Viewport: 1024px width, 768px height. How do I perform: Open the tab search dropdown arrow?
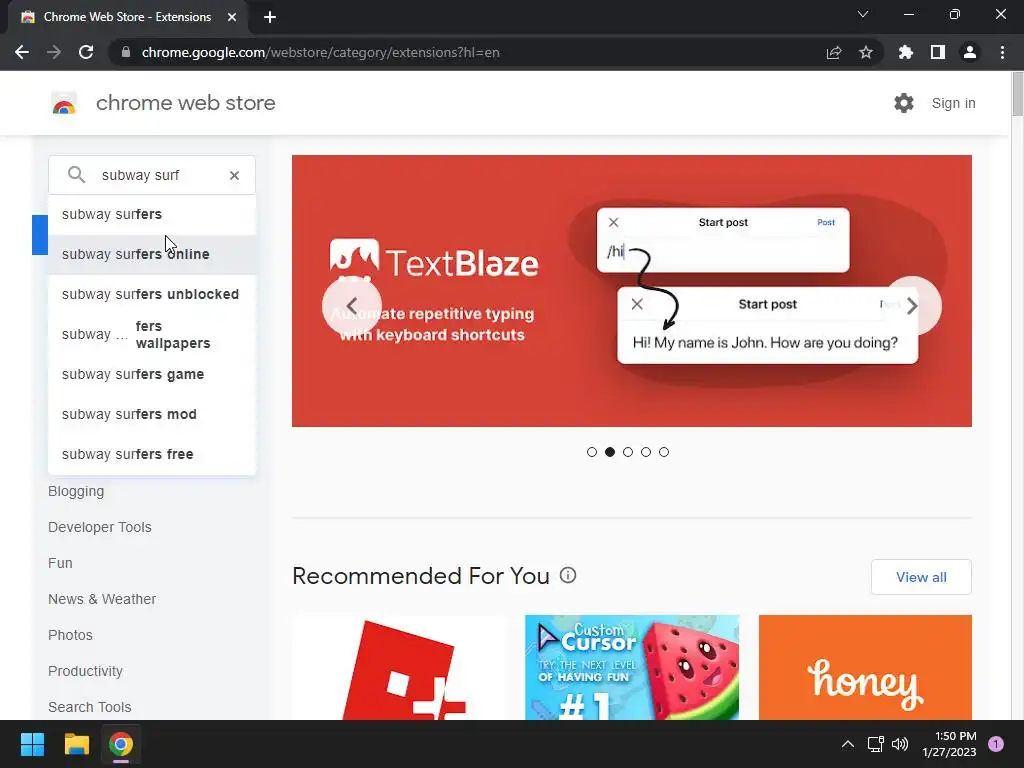(x=863, y=14)
